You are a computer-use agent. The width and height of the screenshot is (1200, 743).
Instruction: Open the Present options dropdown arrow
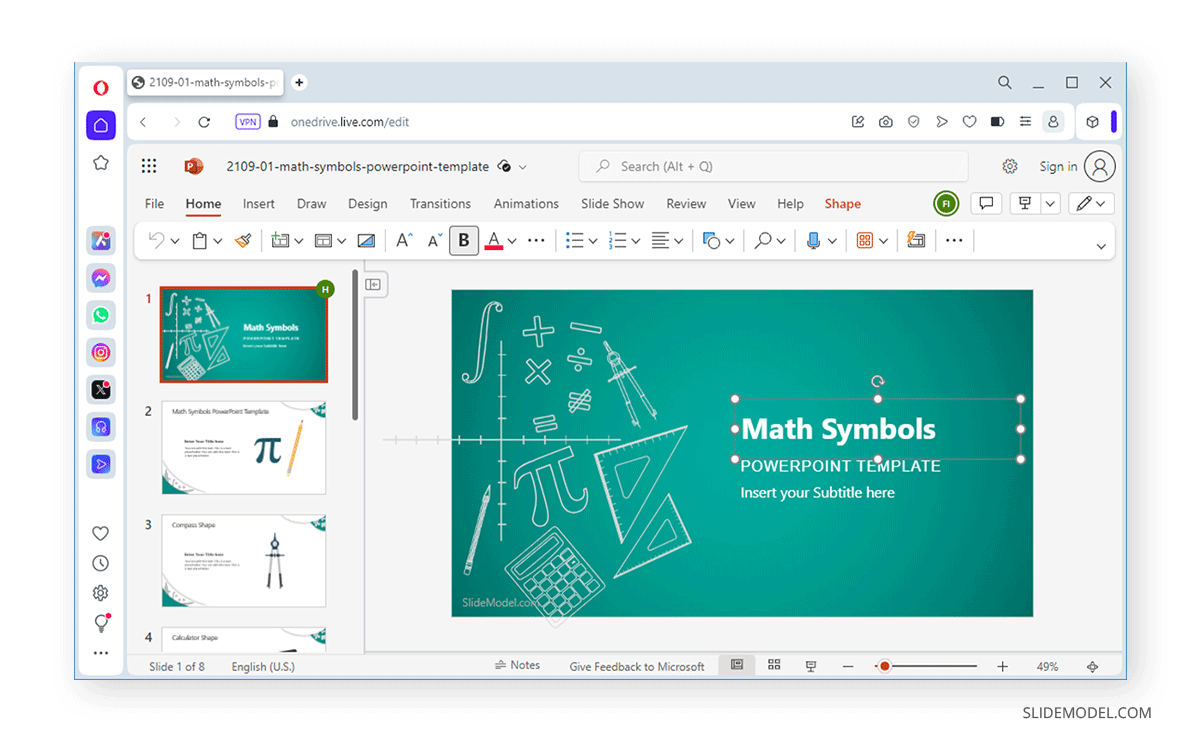pos(1050,204)
